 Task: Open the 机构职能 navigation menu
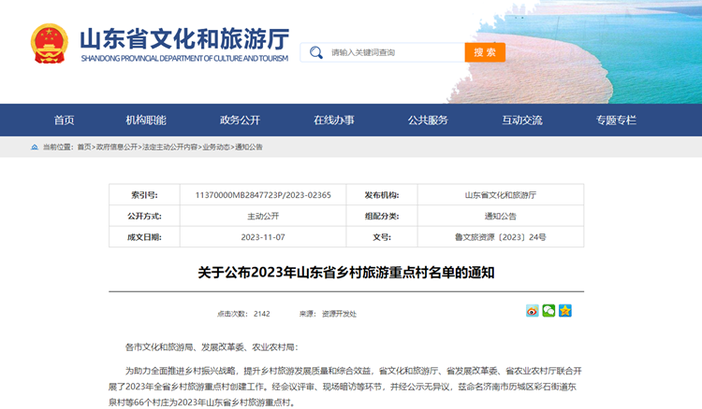click(x=146, y=120)
